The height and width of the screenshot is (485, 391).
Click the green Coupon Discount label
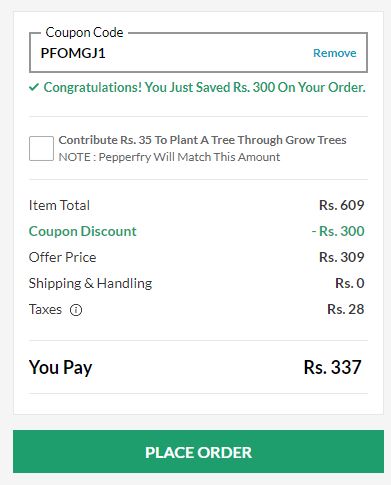(83, 231)
